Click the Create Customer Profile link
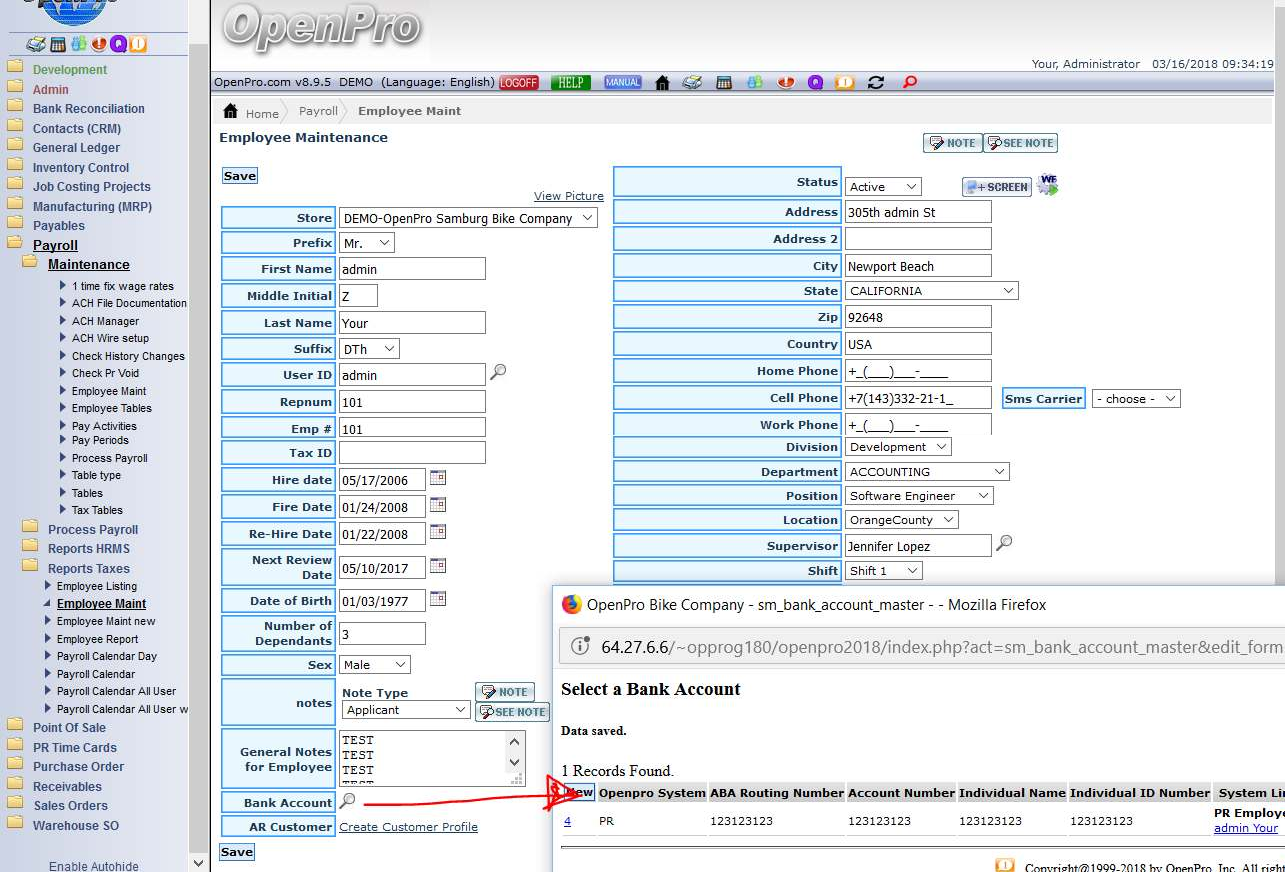Screen dimensions: 1285x872 pos(408,827)
